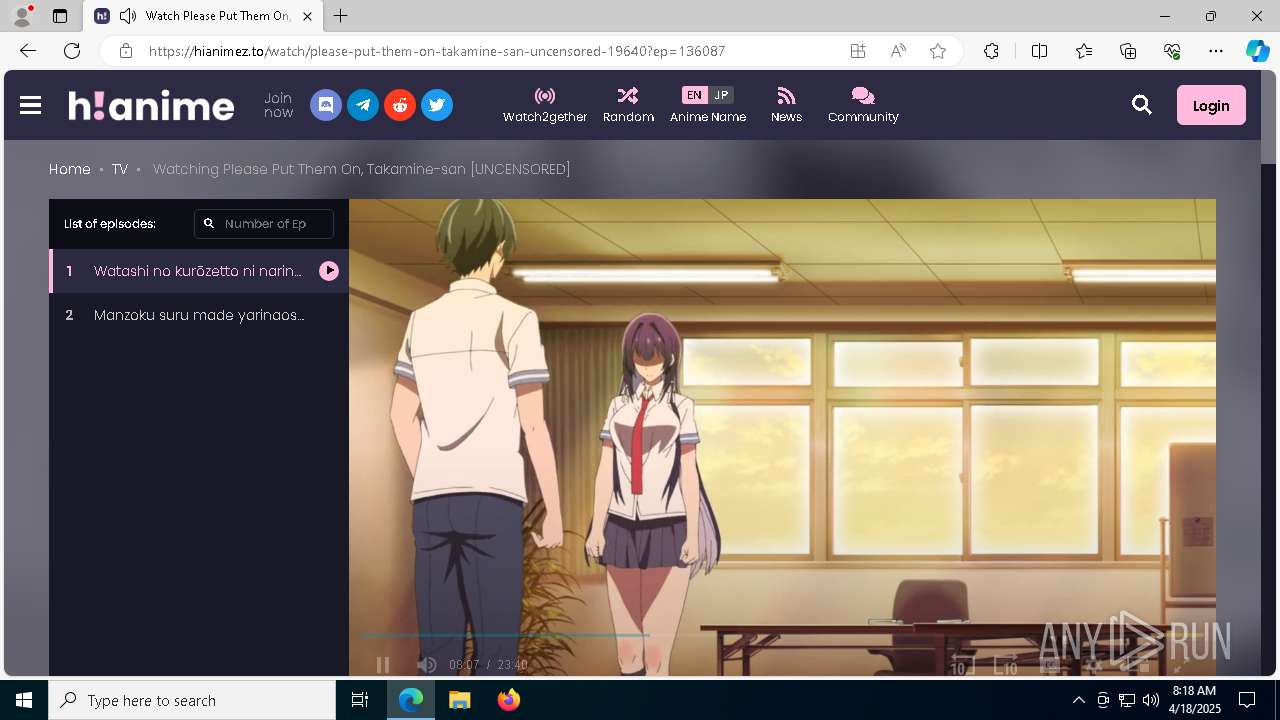The image size is (1280, 720).
Task: Go to the h!anime logo homepage
Action: click(x=151, y=105)
